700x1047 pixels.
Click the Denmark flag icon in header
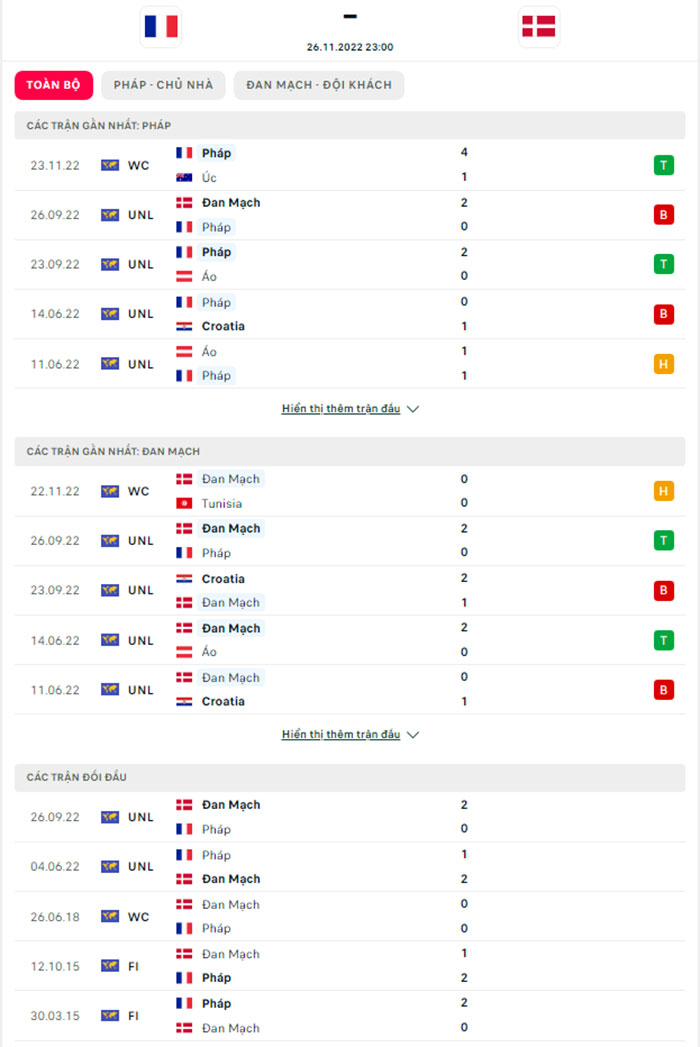540,27
